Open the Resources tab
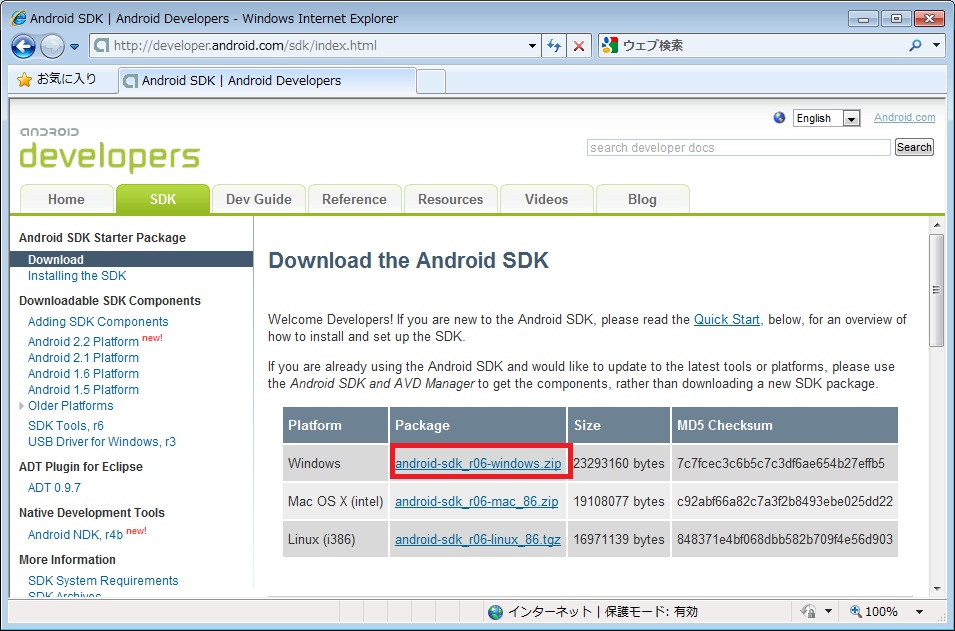This screenshot has width=955, height=631. (x=451, y=200)
